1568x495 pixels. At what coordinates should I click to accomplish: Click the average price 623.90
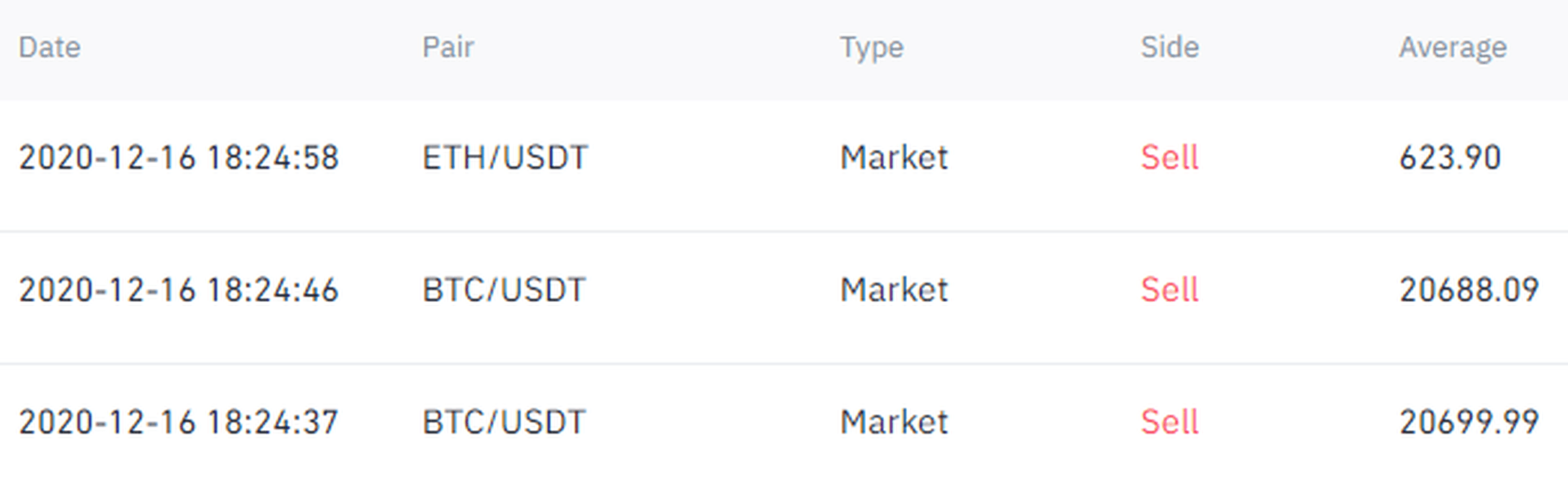point(1450,158)
